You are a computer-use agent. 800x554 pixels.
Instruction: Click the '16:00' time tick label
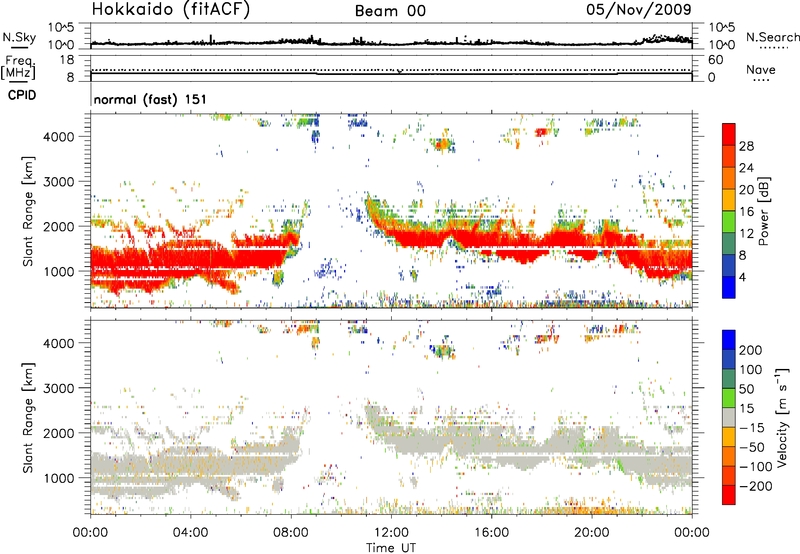tap(491, 533)
